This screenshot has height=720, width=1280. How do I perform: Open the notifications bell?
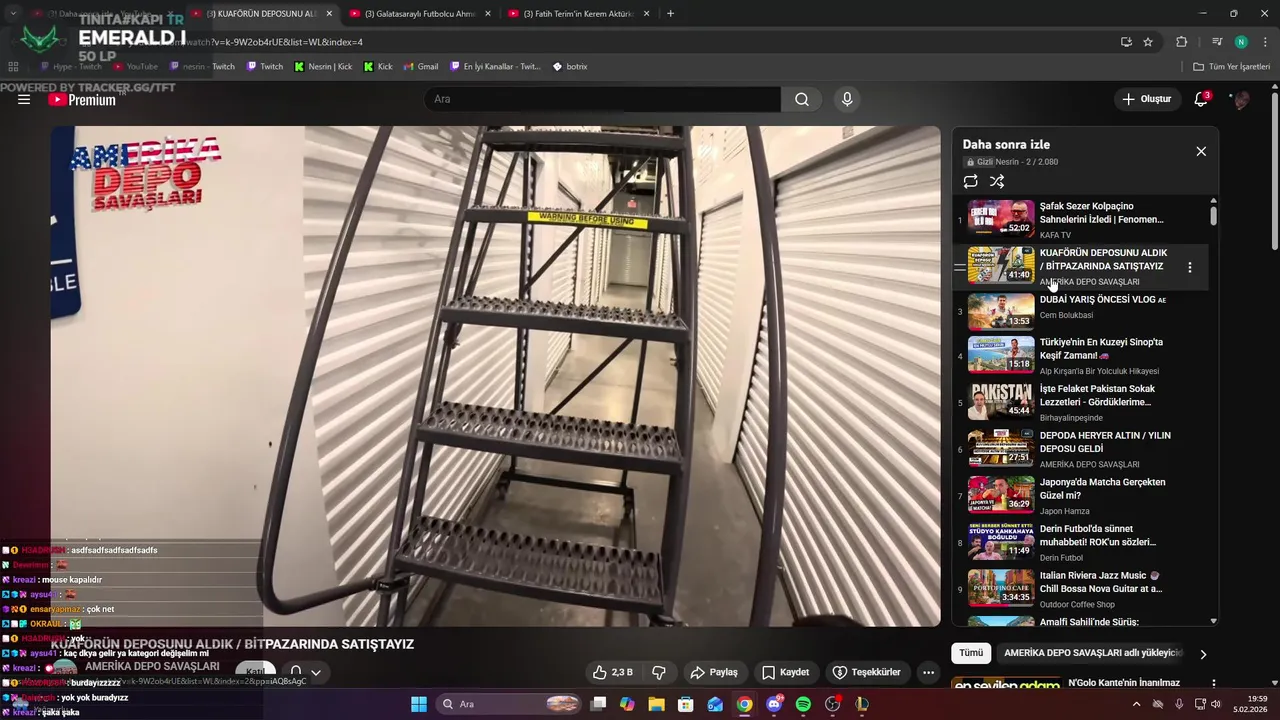pyautogui.click(x=1202, y=99)
